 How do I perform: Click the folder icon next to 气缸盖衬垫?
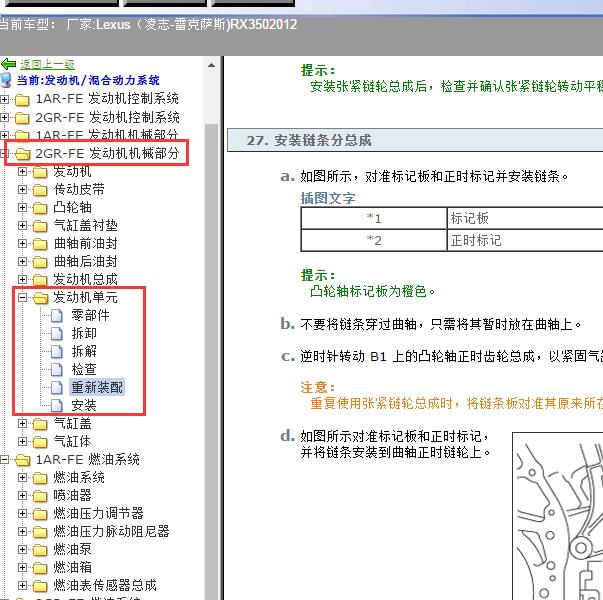tap(40, 226)
